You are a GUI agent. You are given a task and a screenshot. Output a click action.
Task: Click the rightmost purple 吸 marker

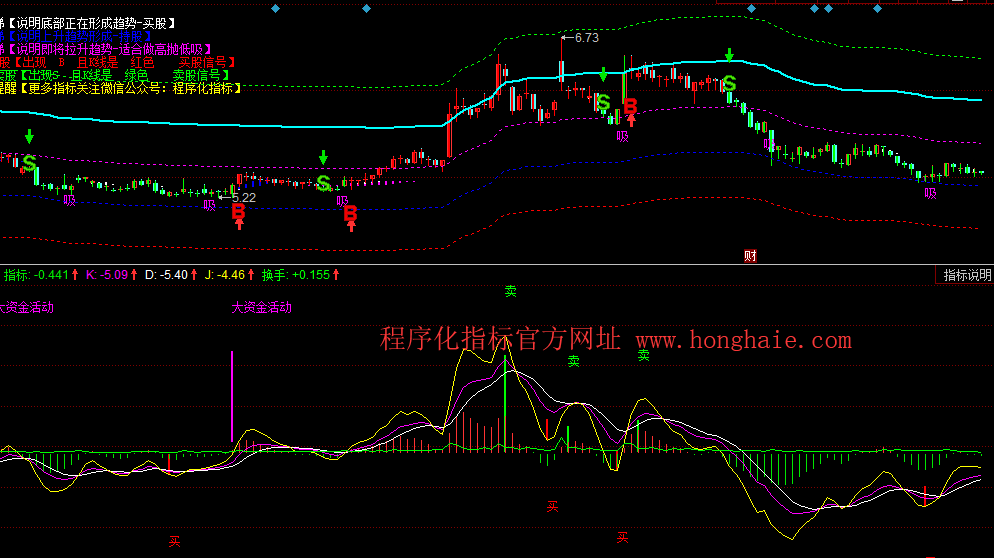coord(931,193)
